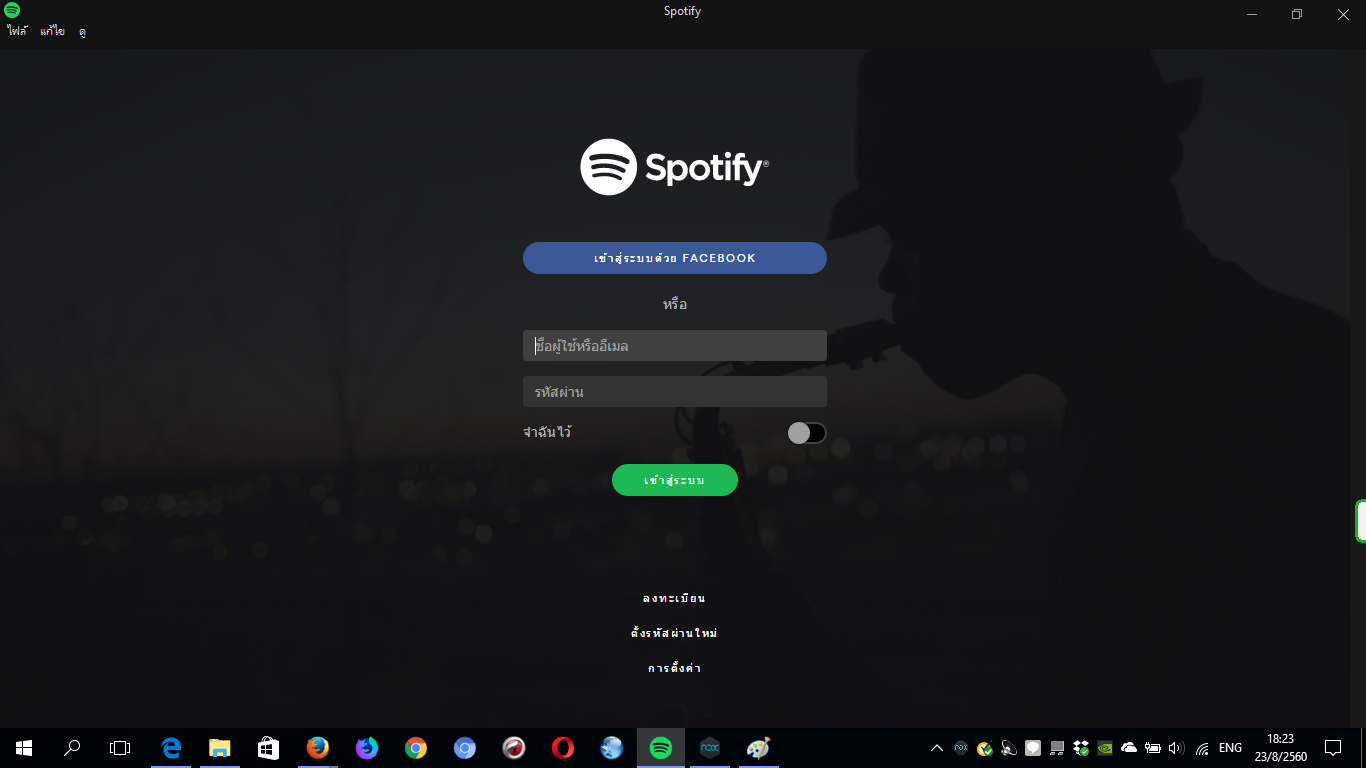Screen dimensions: 1366x768
Task: Open File Explorer from taskbar
Action: point(220,747)
